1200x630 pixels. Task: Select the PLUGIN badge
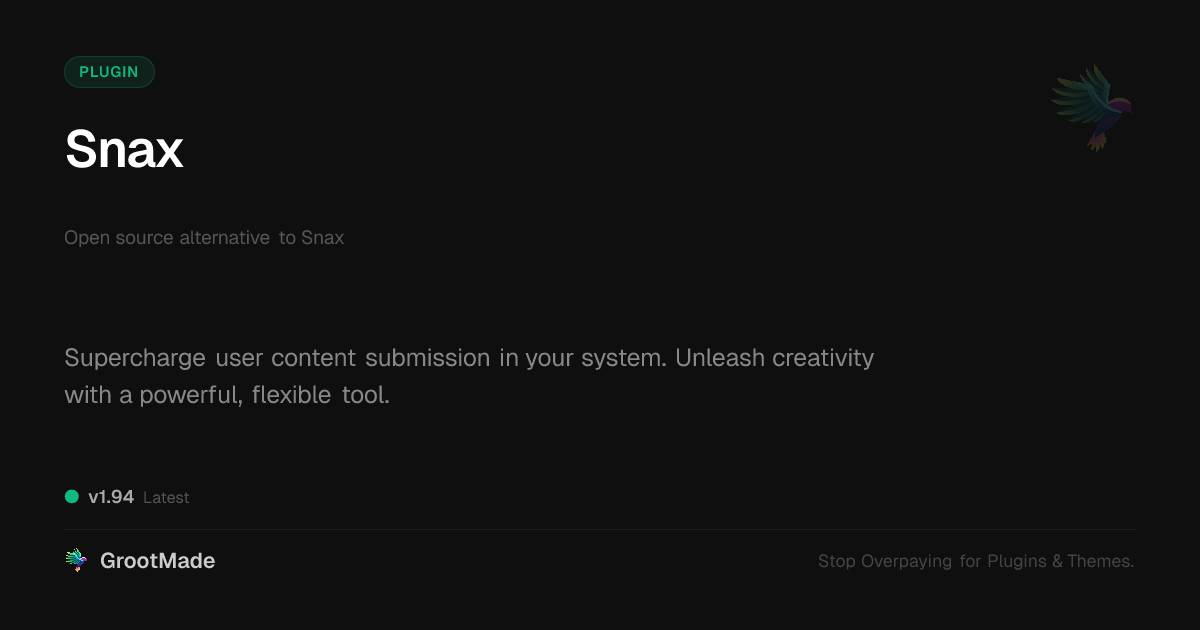pos(109,72)
